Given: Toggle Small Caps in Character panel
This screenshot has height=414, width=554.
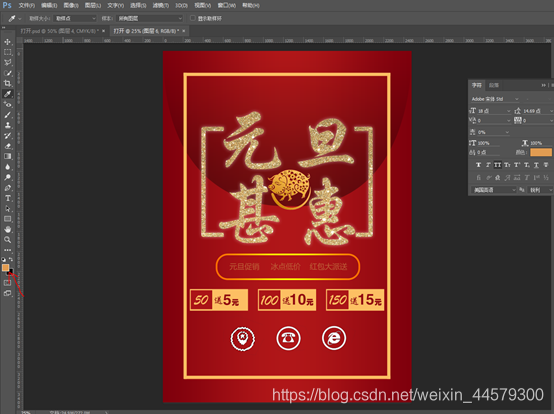Looking at the screenshot, I should 507,165.
